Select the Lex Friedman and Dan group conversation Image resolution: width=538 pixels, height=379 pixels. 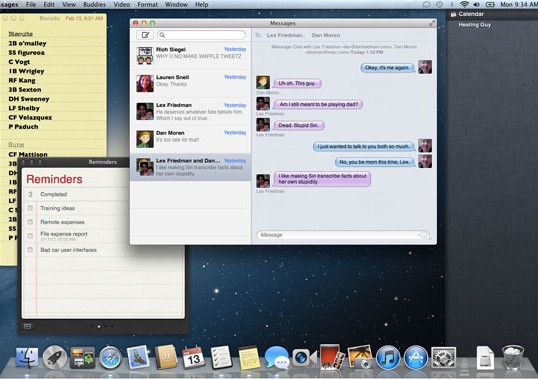[x=191, y=167]
